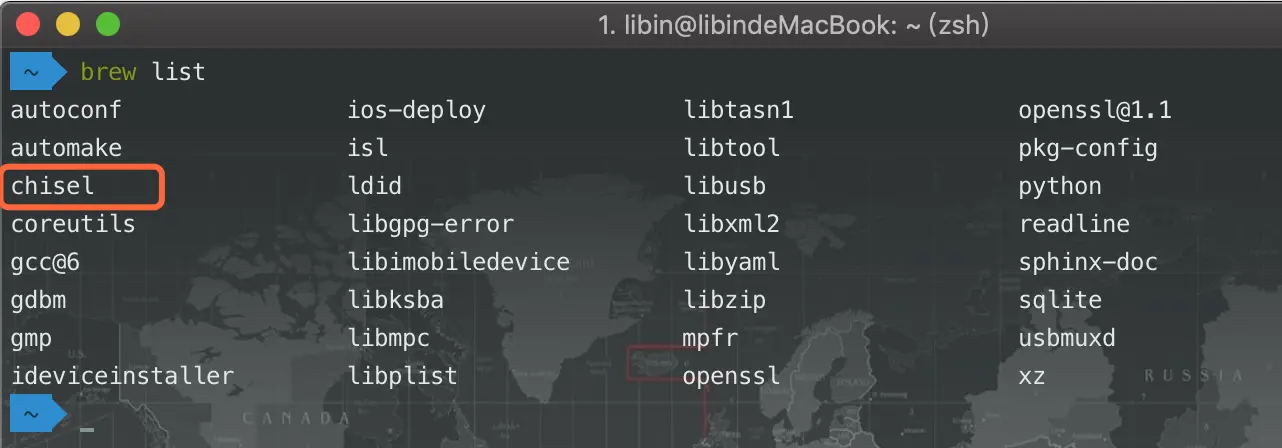Click the green fullscreen window button

(x=107, y=24)
